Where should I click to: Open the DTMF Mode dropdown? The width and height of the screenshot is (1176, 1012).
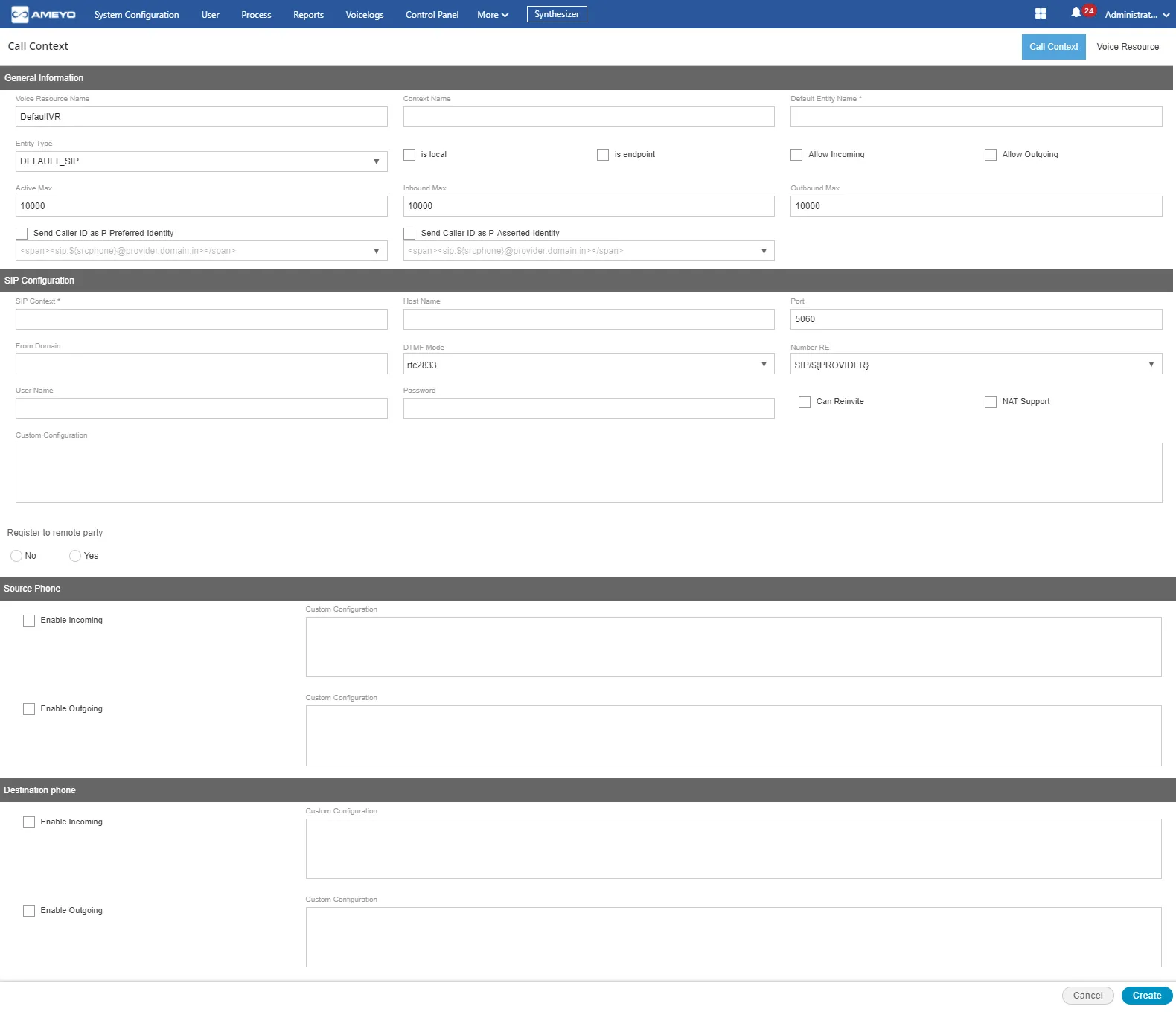[x=589, y=365]
